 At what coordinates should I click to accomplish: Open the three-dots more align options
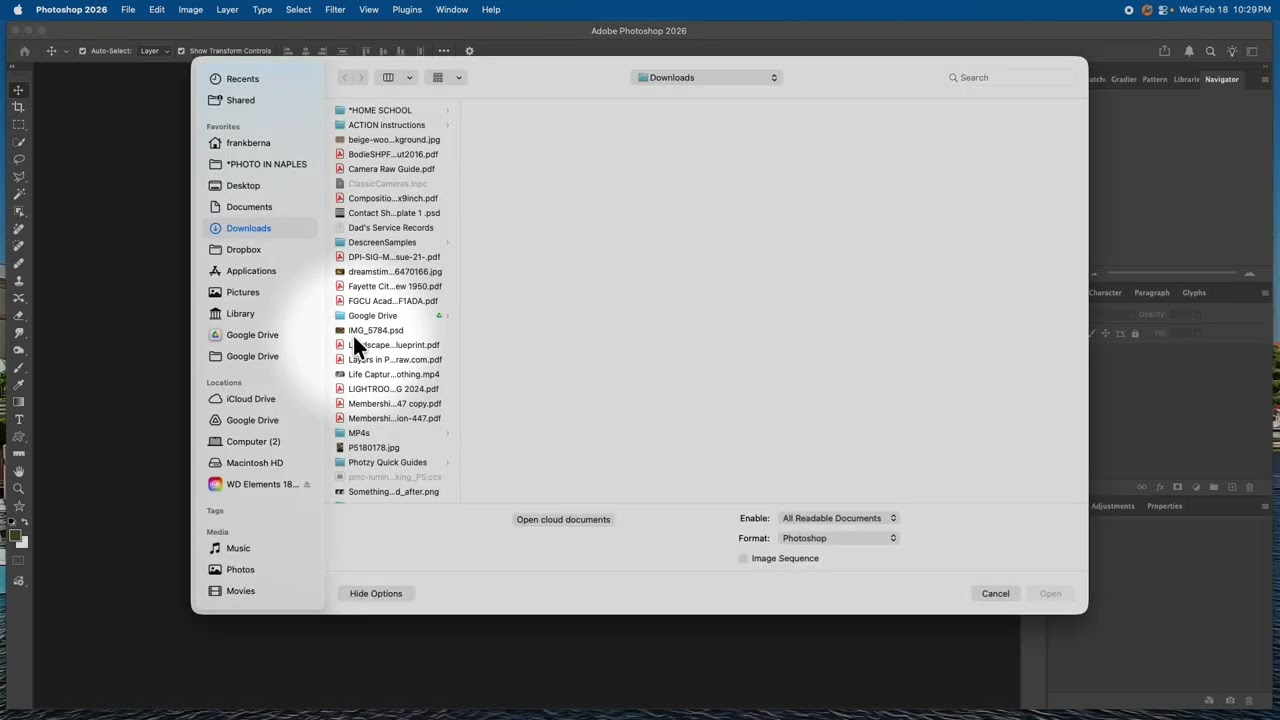pyautogui.click(x=444, y=51)
